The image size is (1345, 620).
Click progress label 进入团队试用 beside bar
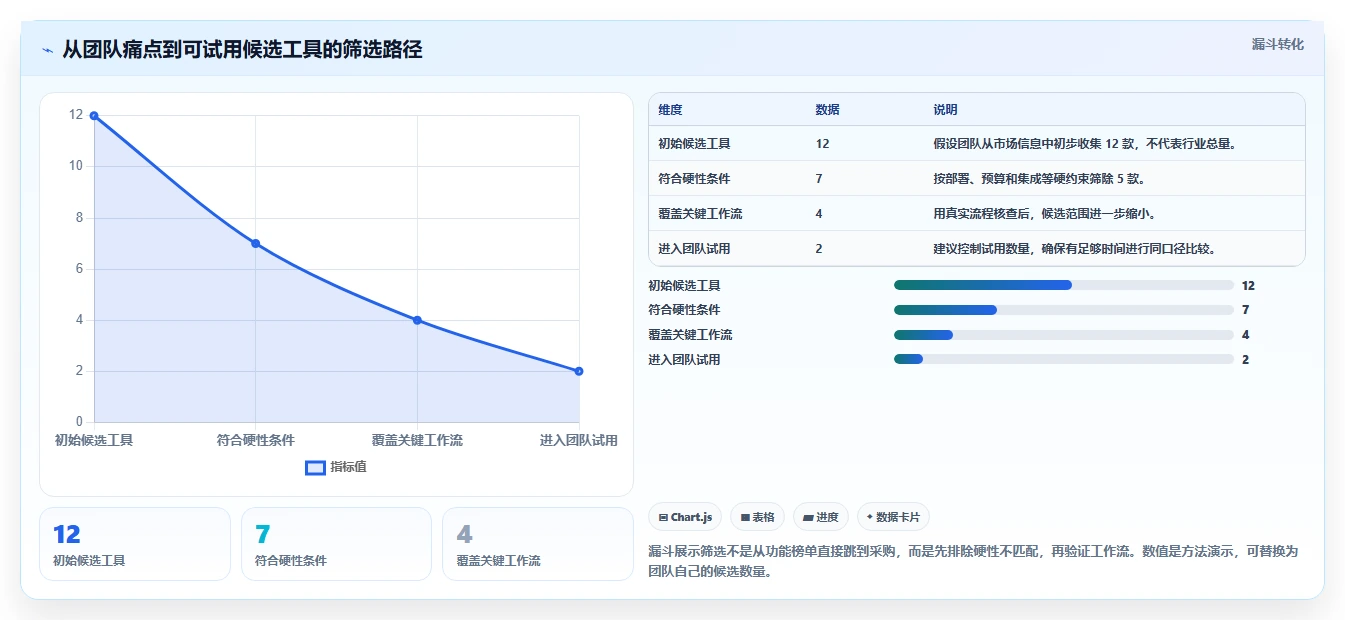[x=684, y=360]
